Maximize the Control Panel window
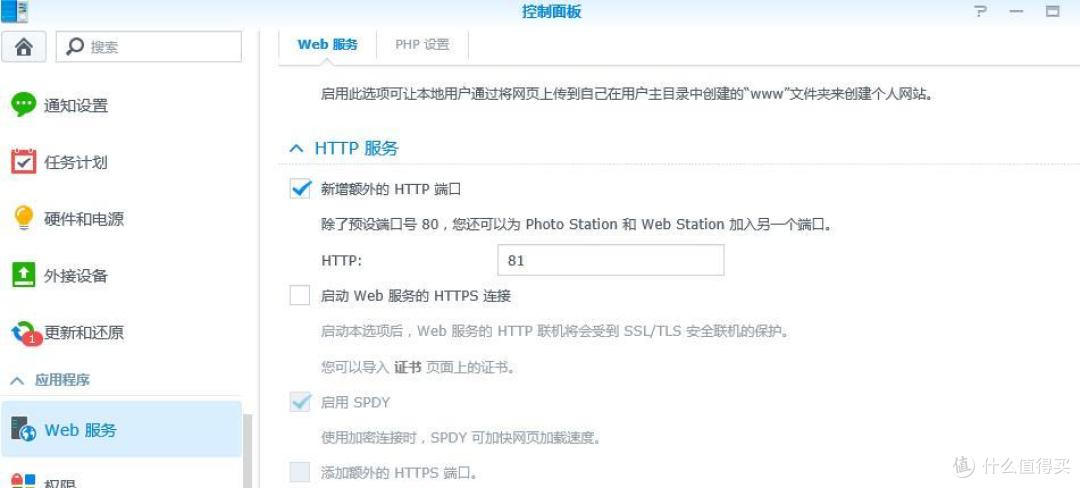Screen dimensions: 1080x488 pyautogui.click(x=1052, y=12)
